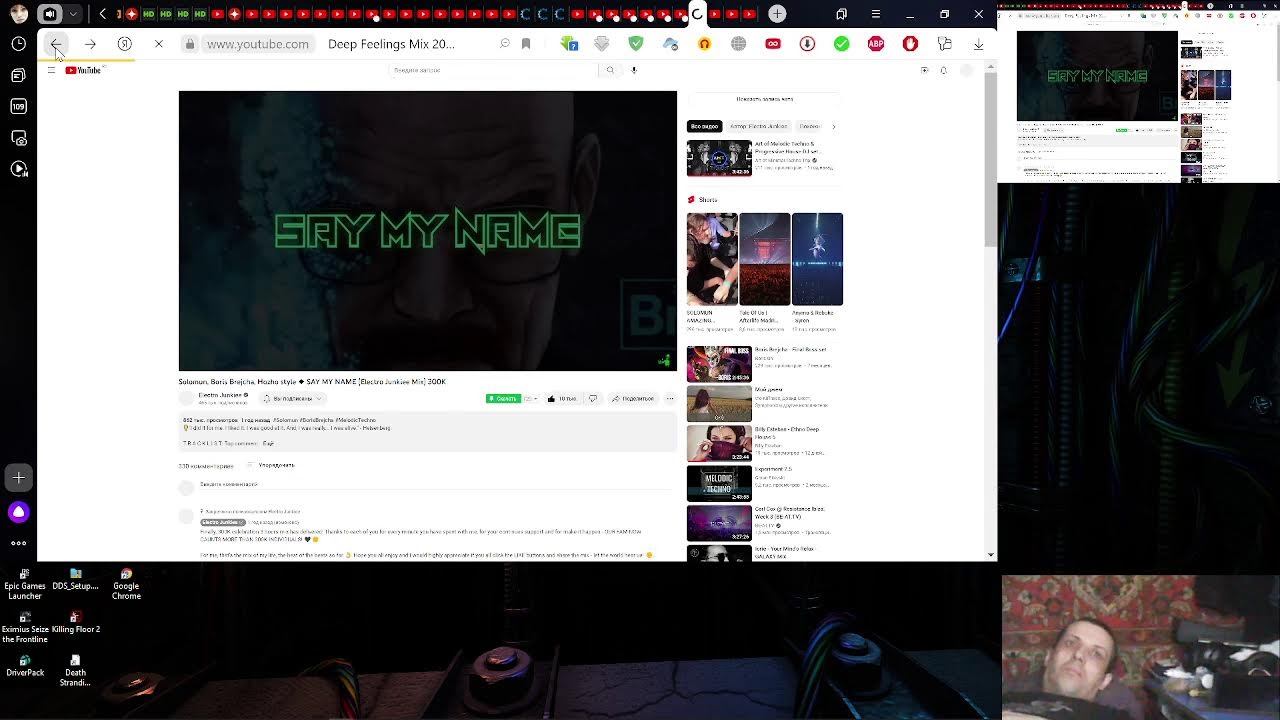The height and width of the screenshot is (720, 1280).
Task: Open the subscription notifications dropdown button
Action: point(291,398)
